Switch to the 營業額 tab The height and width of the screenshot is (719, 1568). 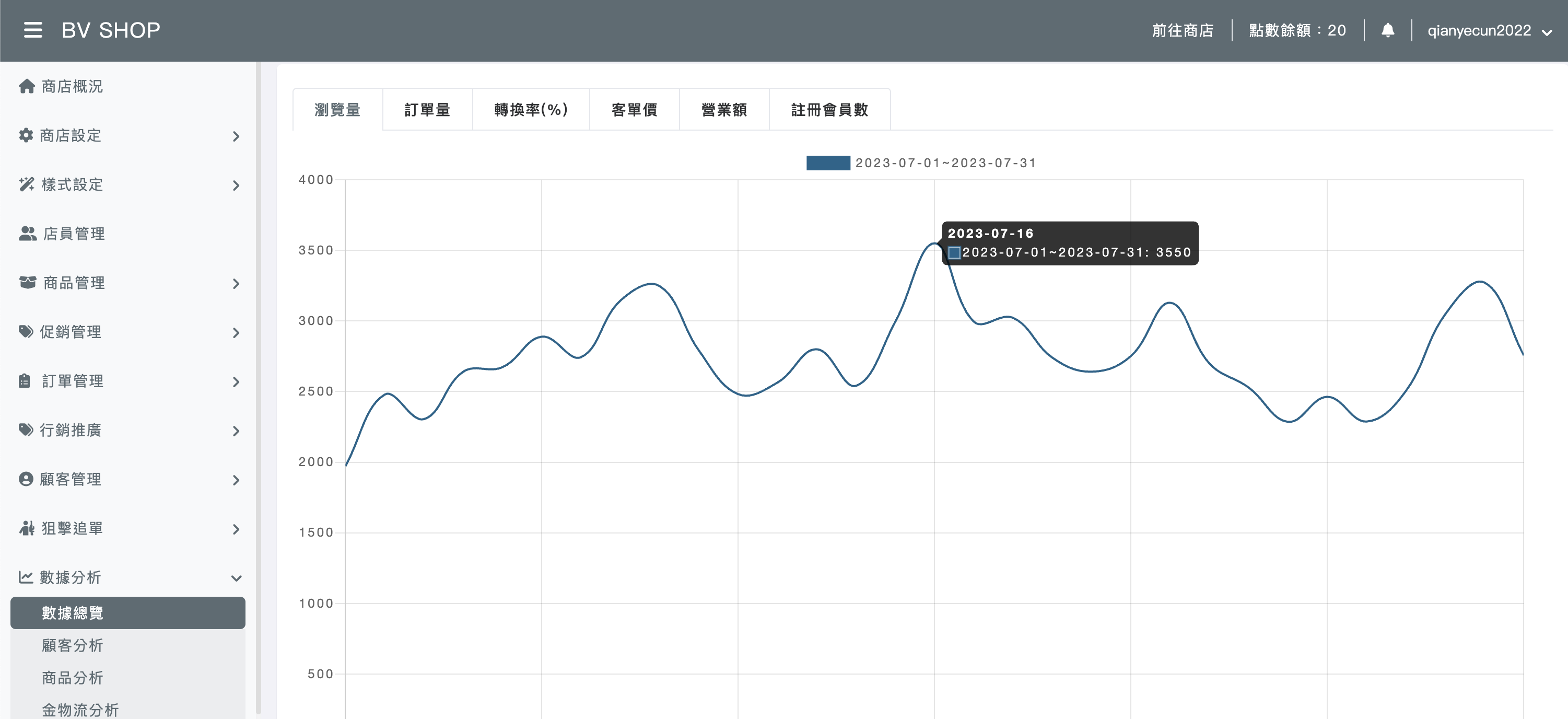724,110
